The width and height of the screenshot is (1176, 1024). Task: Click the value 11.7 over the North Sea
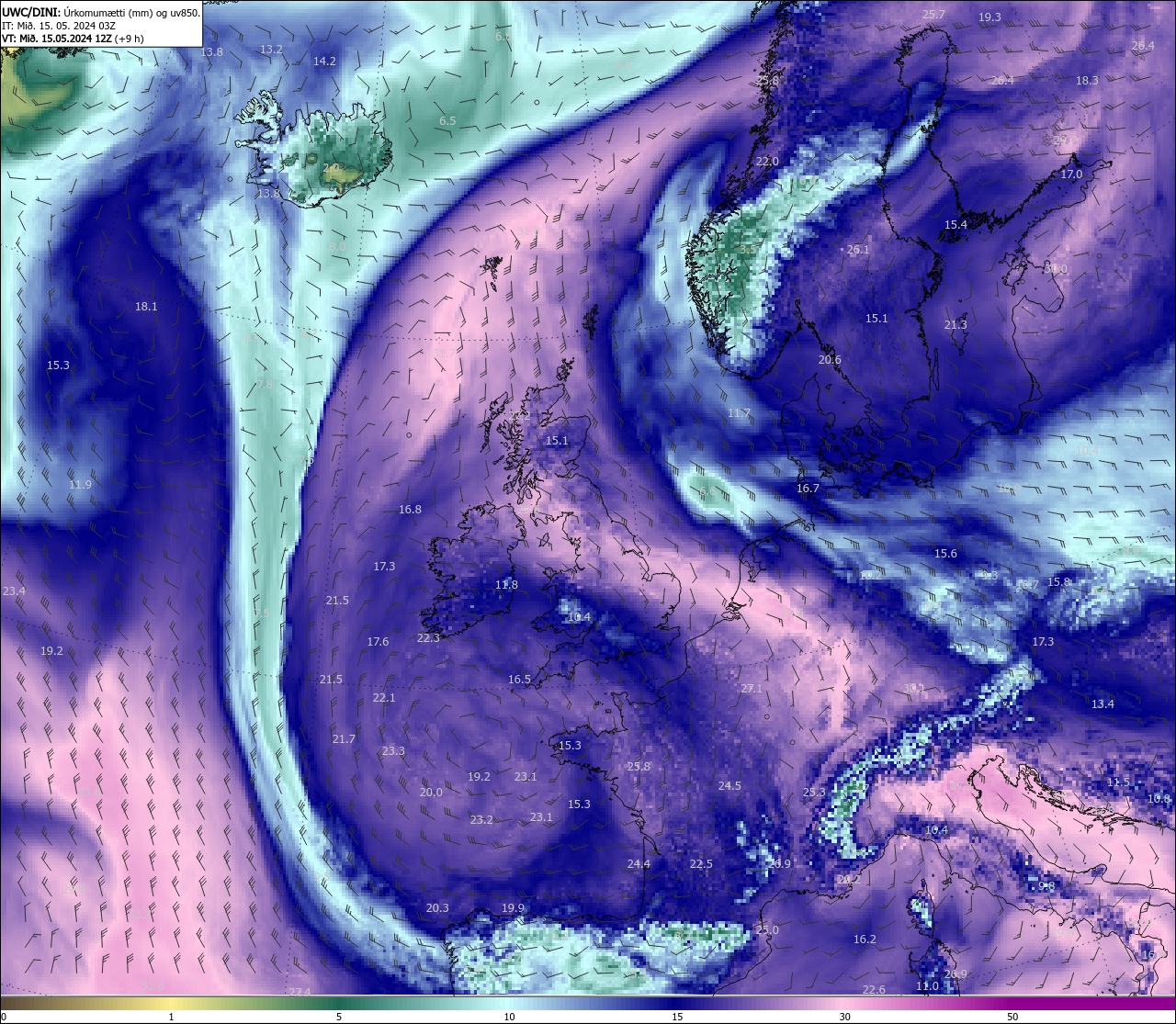click(739, 414)
